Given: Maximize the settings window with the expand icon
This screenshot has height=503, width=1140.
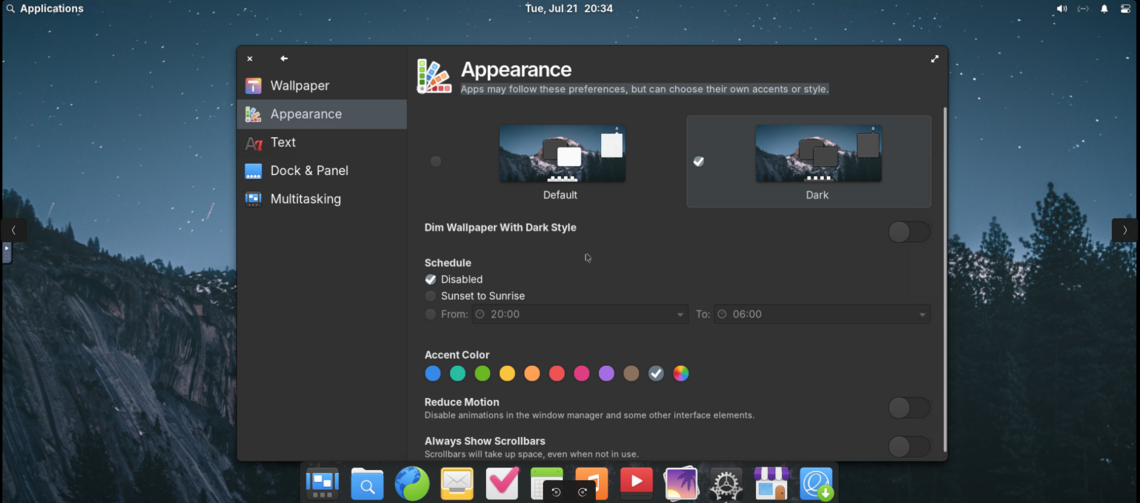Looking at the screenshot, I should pyautogui.click(x=935, y=59).
